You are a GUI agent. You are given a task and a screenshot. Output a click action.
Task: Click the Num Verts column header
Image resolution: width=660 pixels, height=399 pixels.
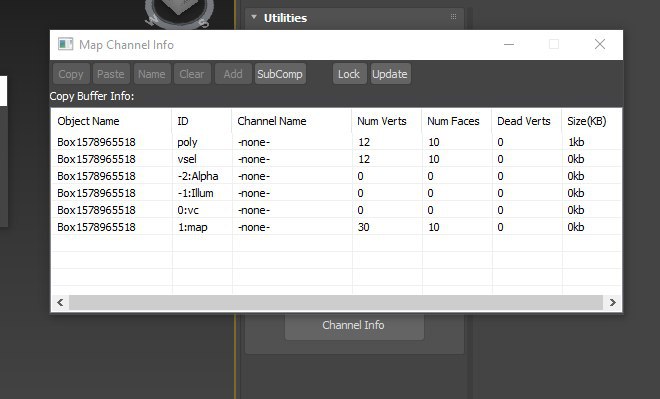coord(387,121)
